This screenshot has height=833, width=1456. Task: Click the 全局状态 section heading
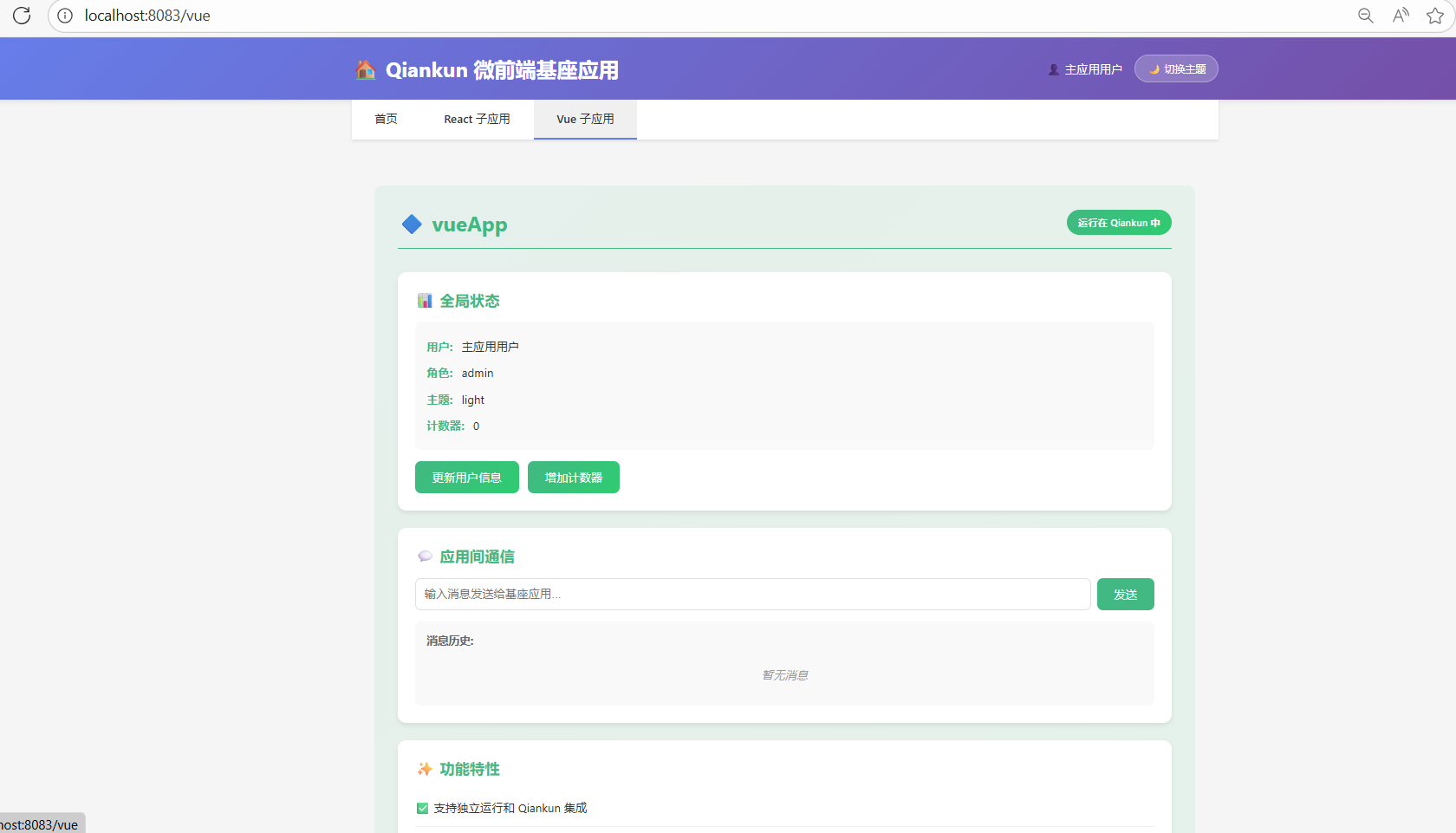[470, 301]
